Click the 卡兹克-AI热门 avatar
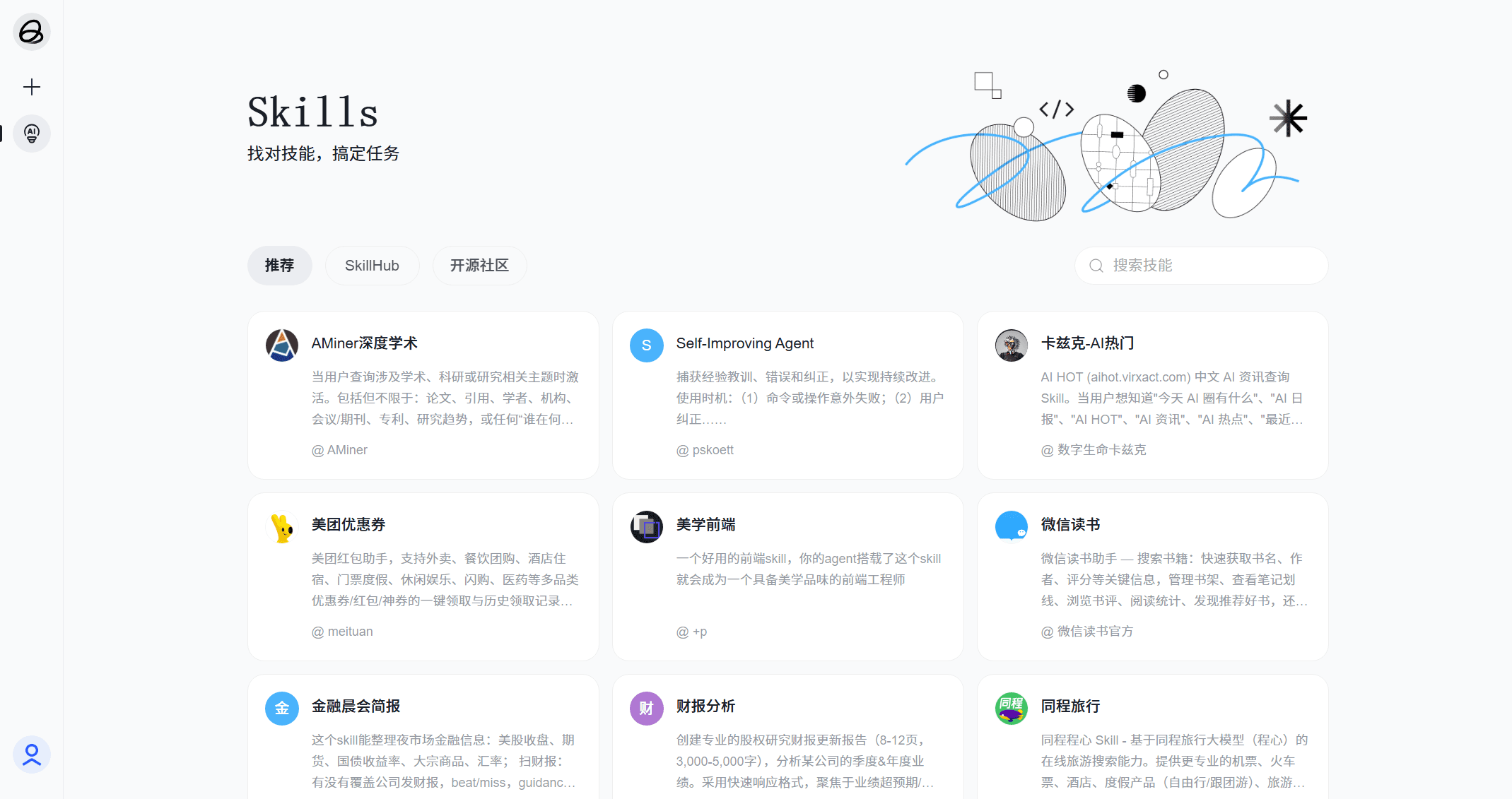 click(1012, 345)
